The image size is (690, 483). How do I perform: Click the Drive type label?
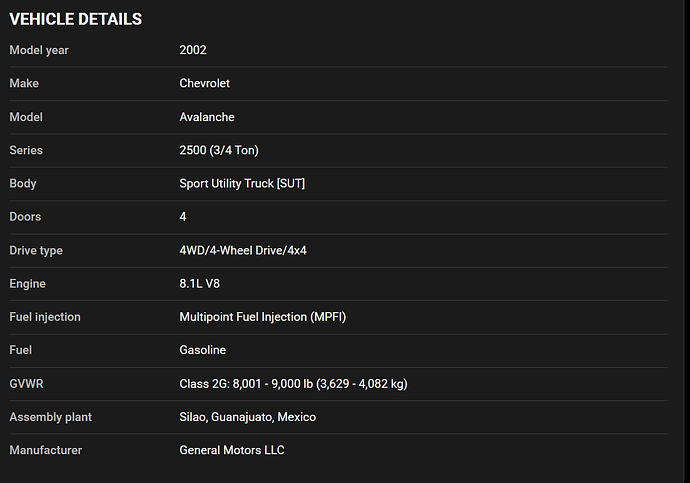tap(36, 251)
